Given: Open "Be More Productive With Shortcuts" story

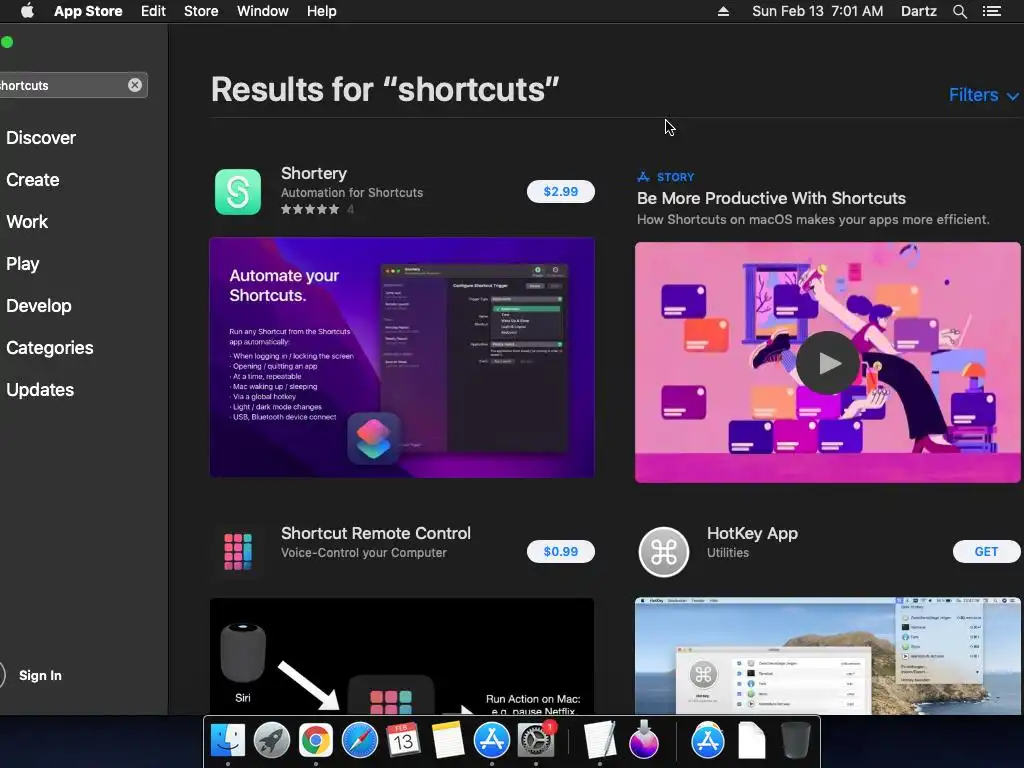Looking at the screenshot, I should [x=771, y=199].
